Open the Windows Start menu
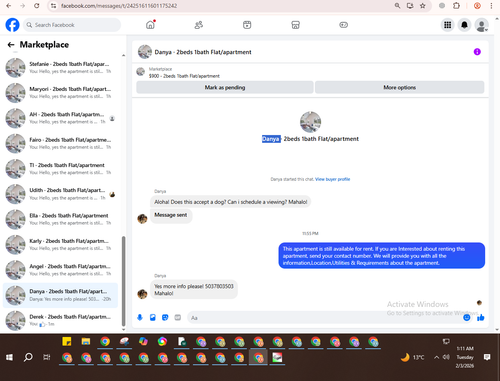 [x=9, y=357]
